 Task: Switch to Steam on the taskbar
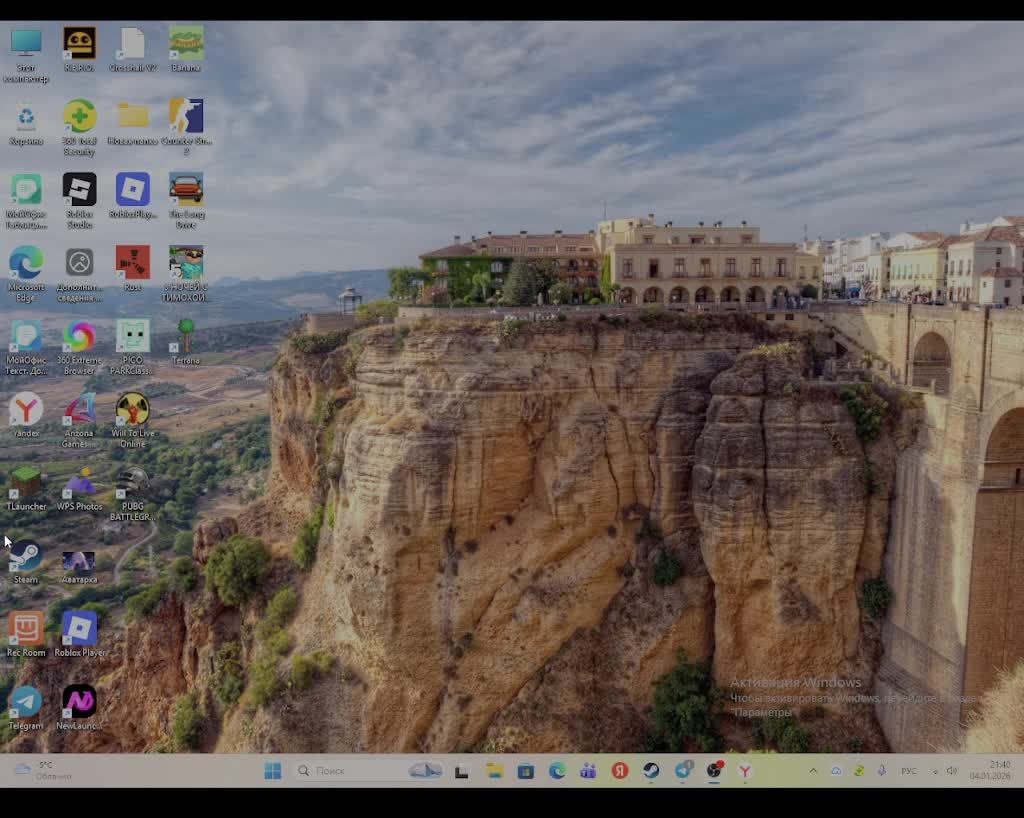click(651, 771)
